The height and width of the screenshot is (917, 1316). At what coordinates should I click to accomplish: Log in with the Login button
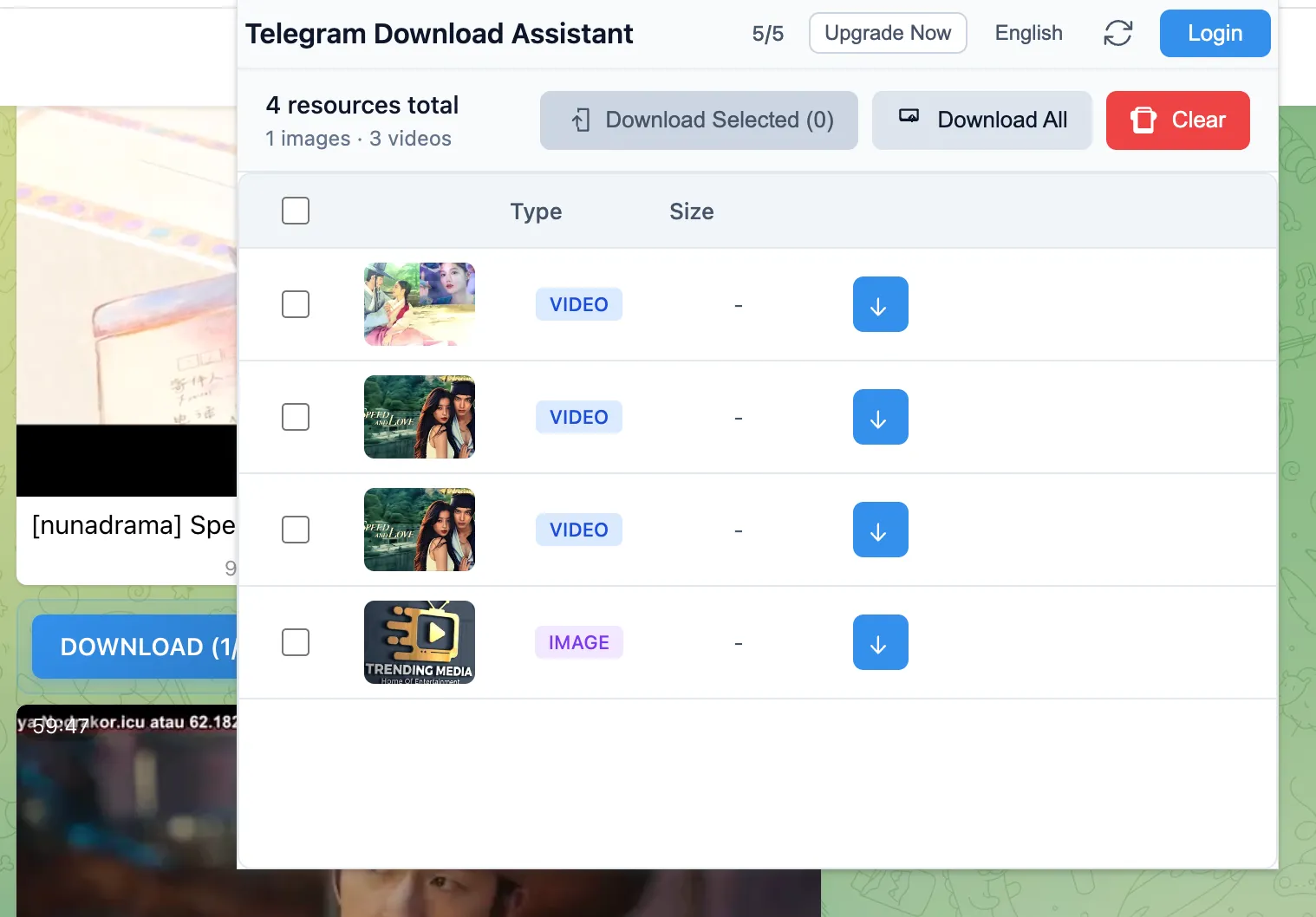(1215, 34)
